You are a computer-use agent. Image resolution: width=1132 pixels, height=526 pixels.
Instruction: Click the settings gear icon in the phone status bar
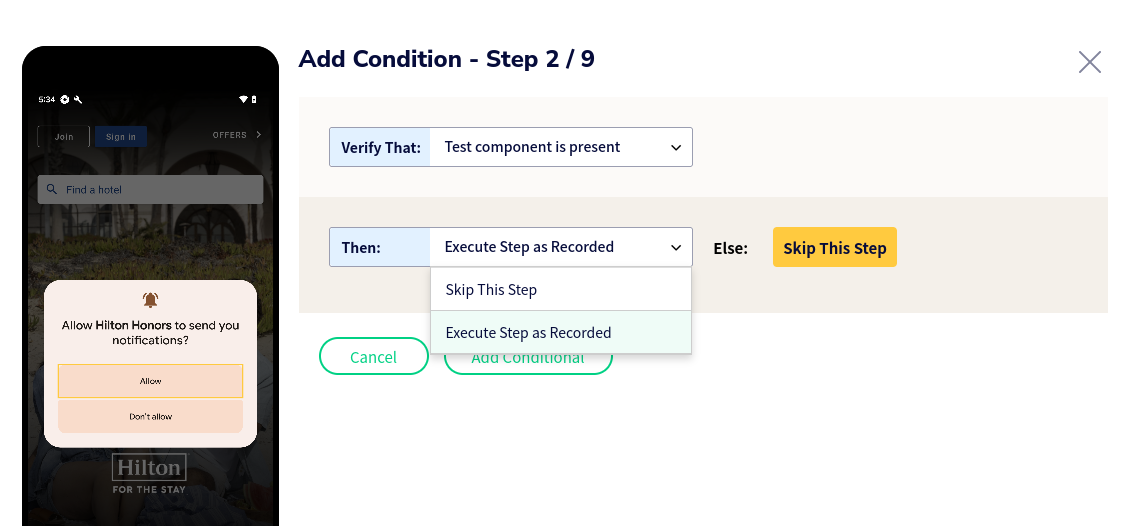[65, 100]
